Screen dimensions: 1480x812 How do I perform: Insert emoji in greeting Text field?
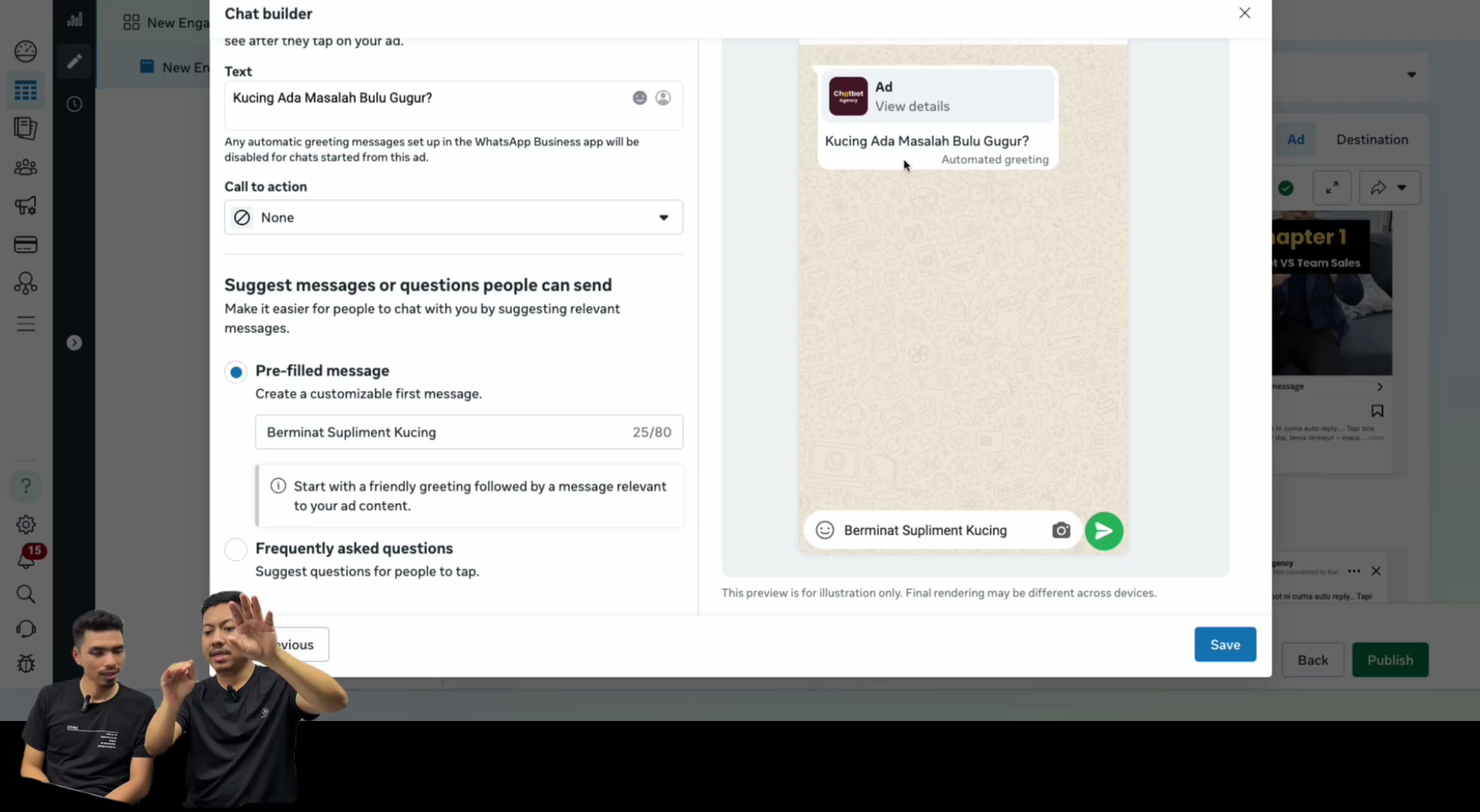pyautogui.click(x=639, y=98)
